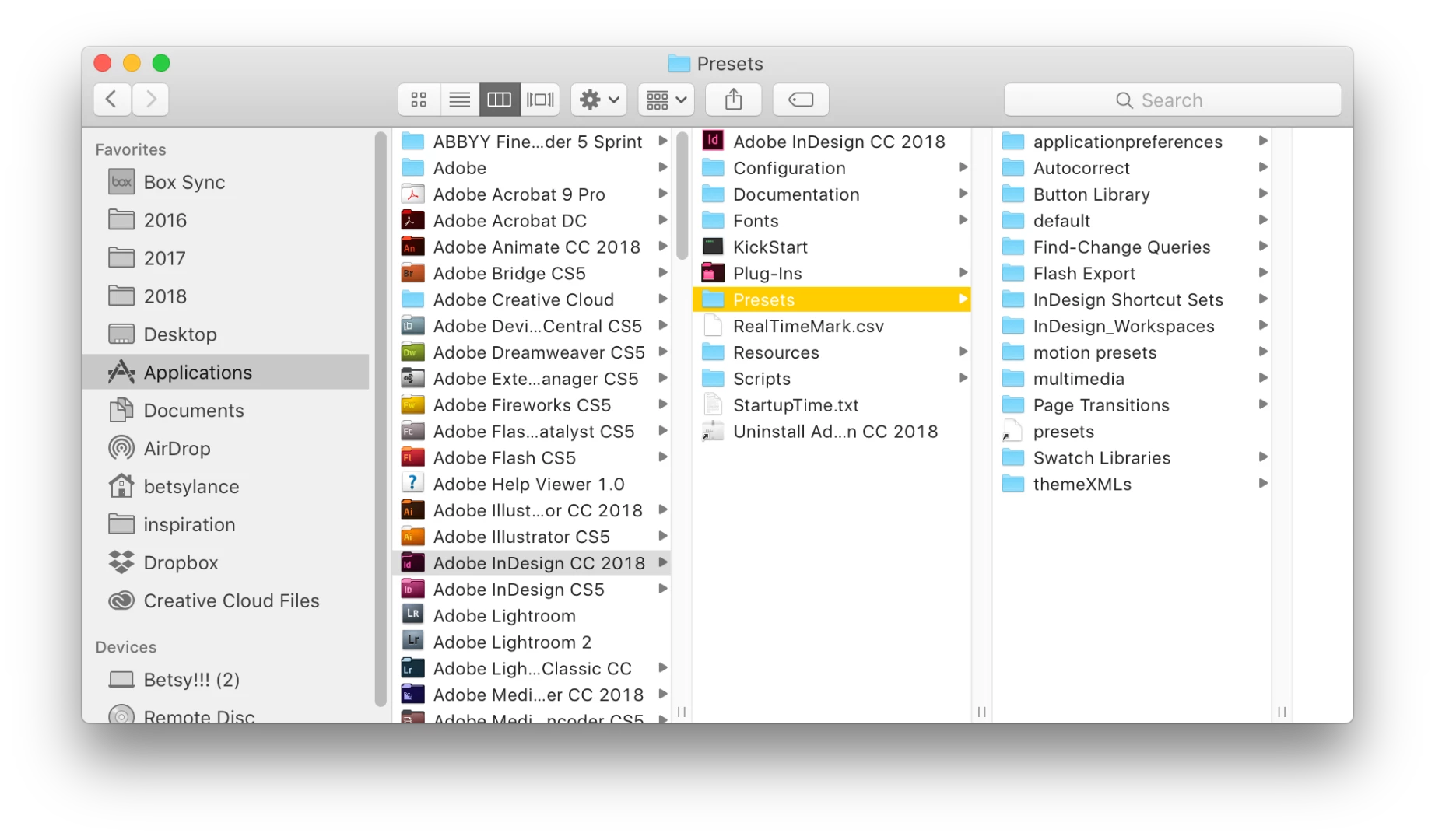Screen dimensions: 1435x840
Task: Select the KickStart file
Action: [832, 247]
